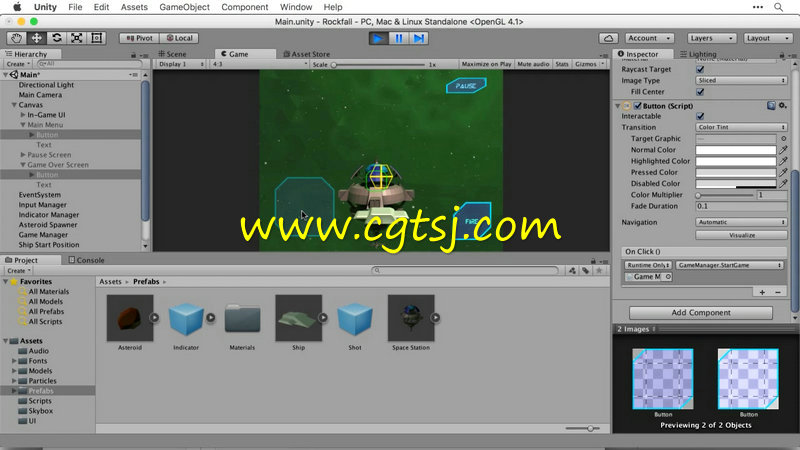Image resolution: width=800 pixels, height=450 pixels.
Task: Click eyedropper beside Pressed Color
Action: pyautogui.click(x=783, y=172)
